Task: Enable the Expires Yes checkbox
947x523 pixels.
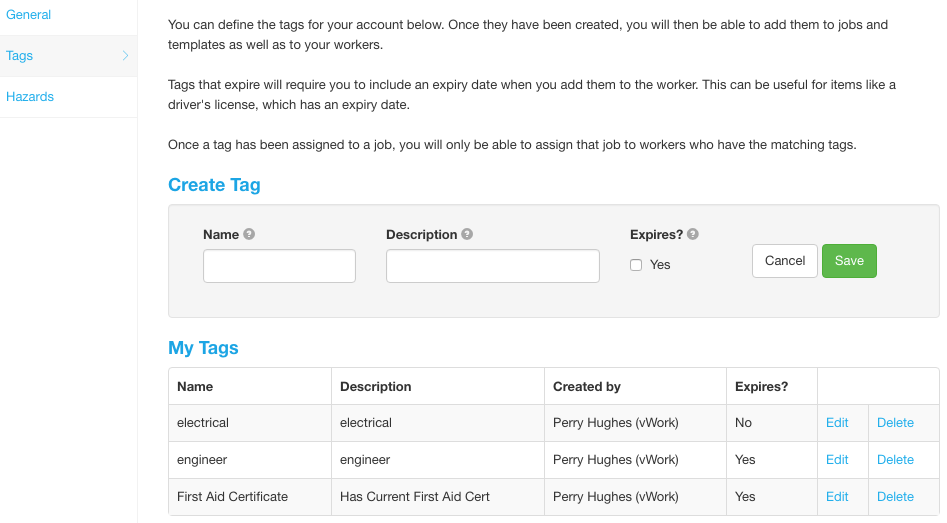Action: point(636,265)
